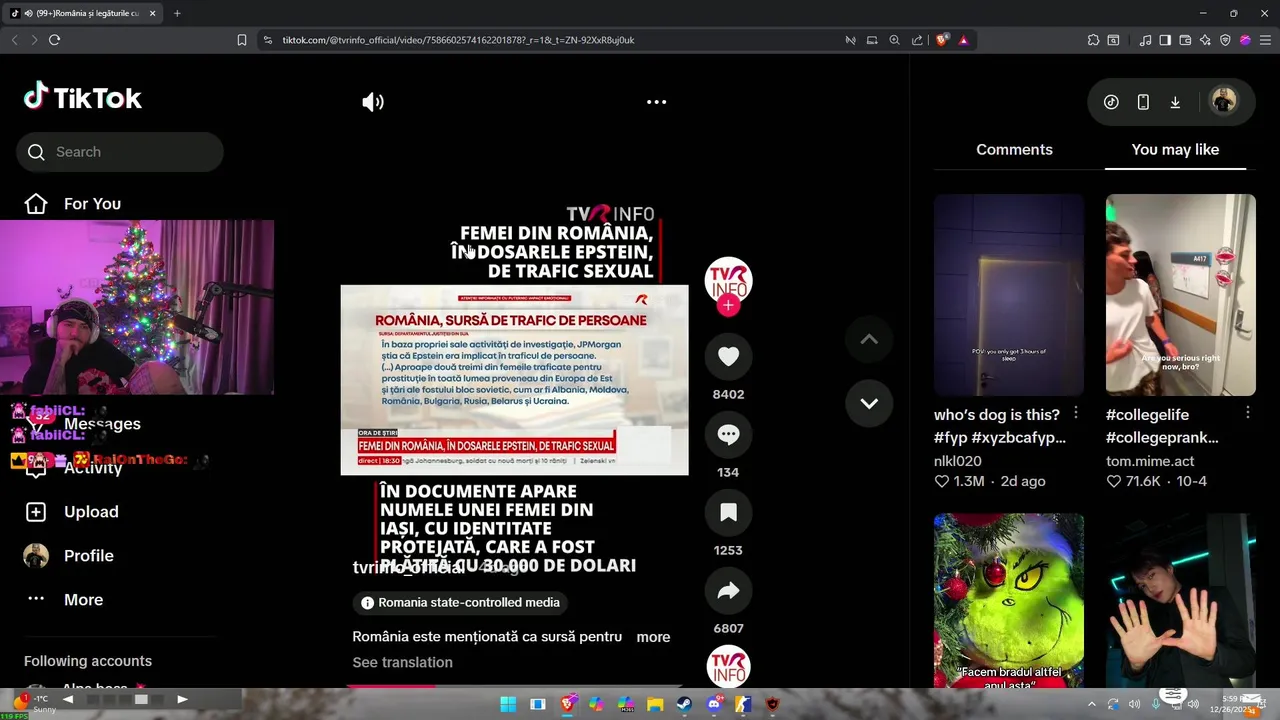Open the tom.mime.act author link
1280x720 pixels.
pyautogui.click(x=1149, y=461)
